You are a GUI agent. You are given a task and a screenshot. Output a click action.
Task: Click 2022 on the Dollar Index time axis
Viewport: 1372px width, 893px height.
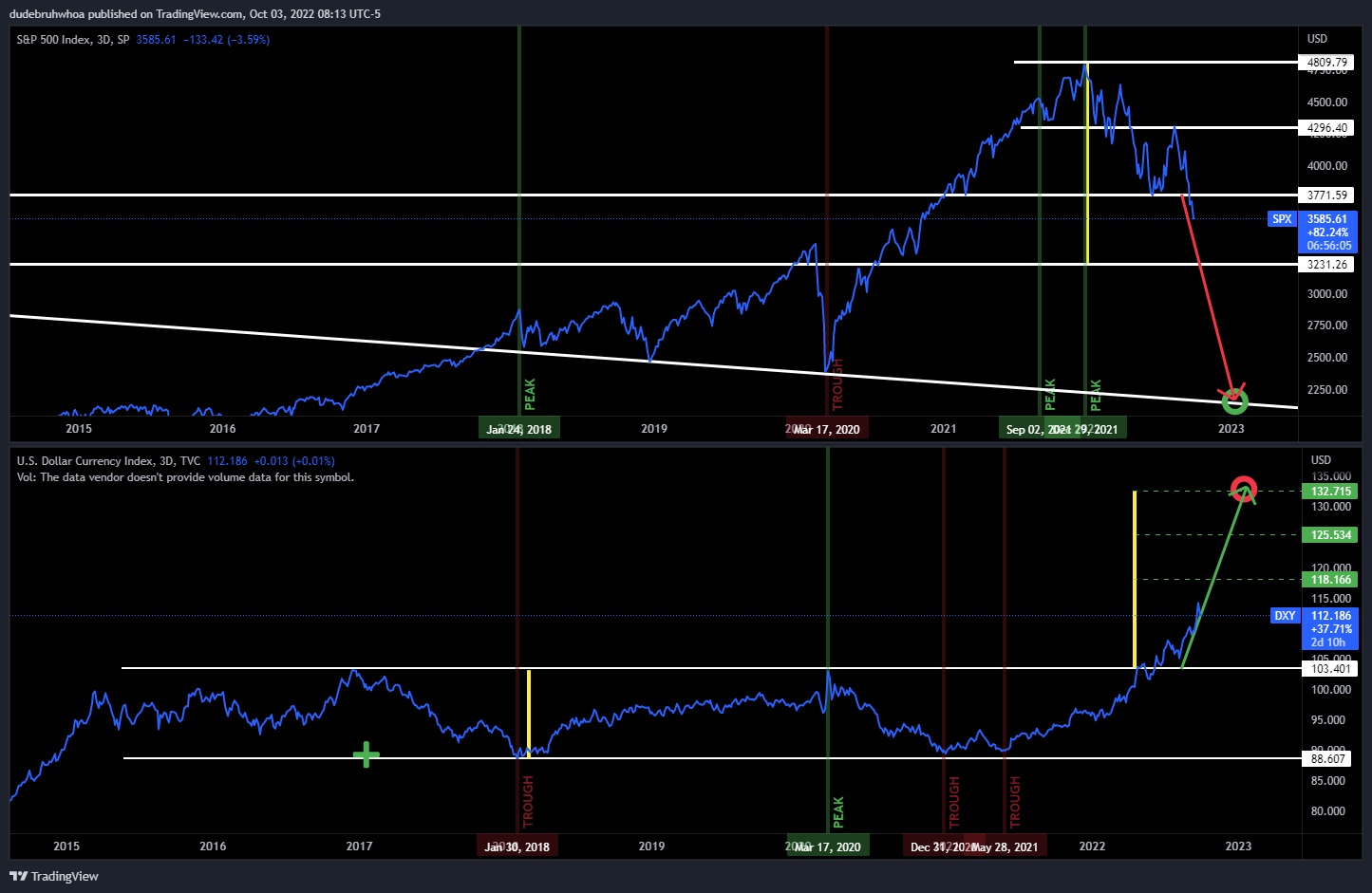1092,846
